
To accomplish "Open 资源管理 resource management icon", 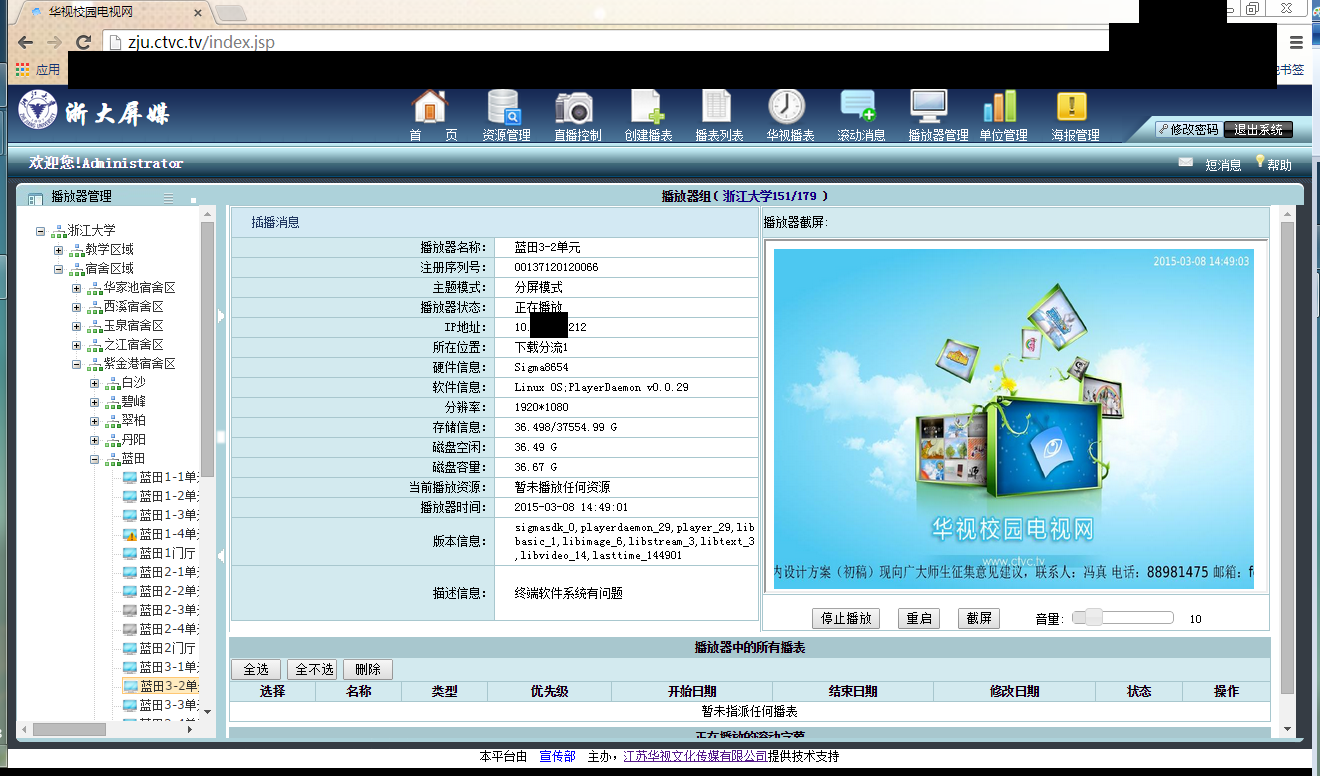I will tap(505, 107).
